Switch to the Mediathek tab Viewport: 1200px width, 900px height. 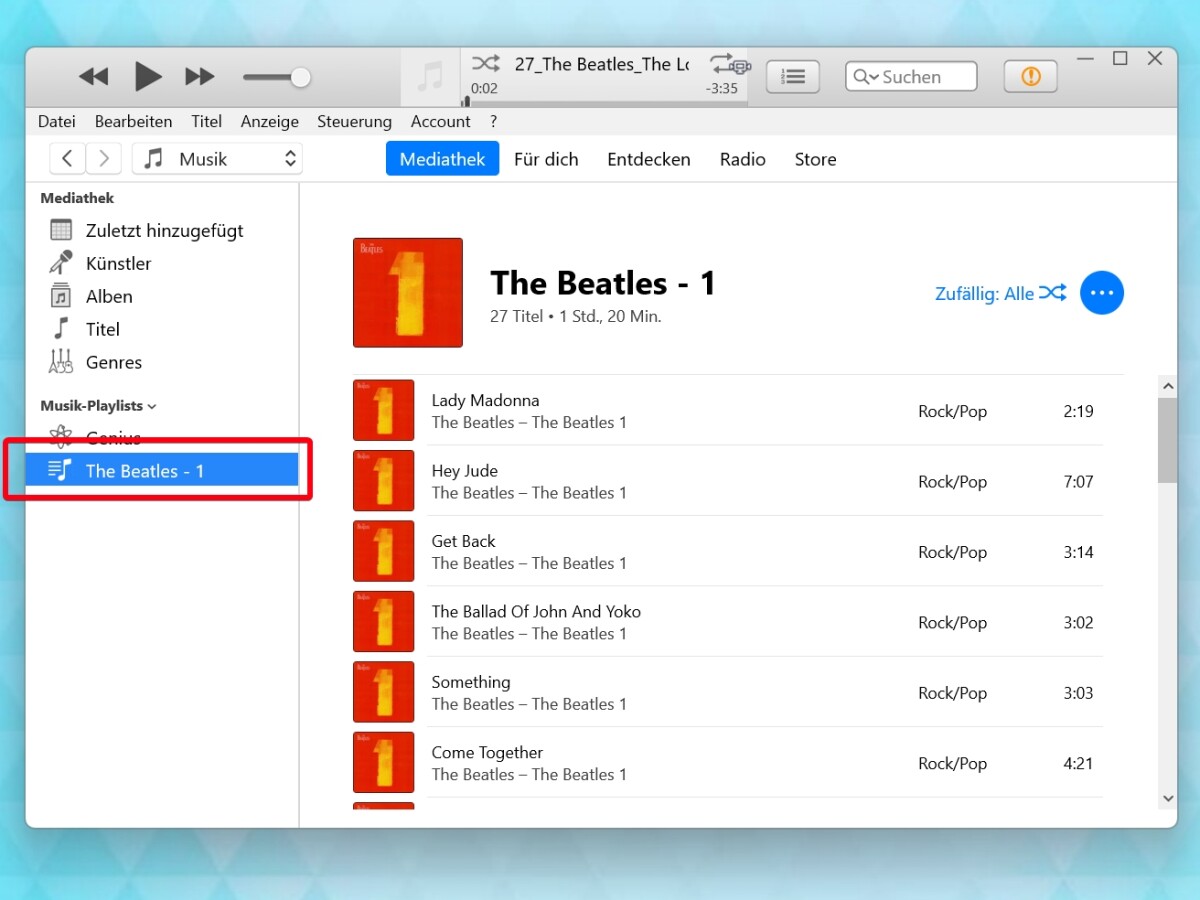coord(442,159)
